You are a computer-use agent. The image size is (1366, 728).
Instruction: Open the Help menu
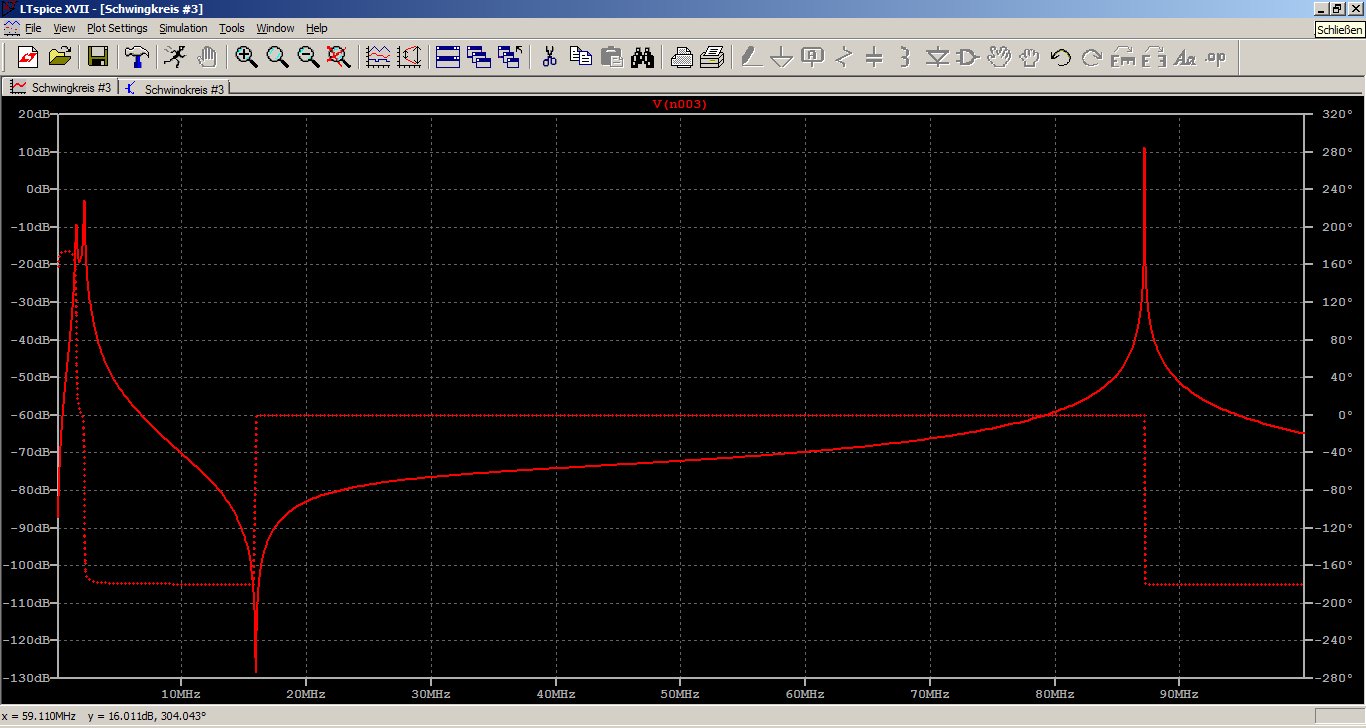pyautogui.click(x=317, y=28)
